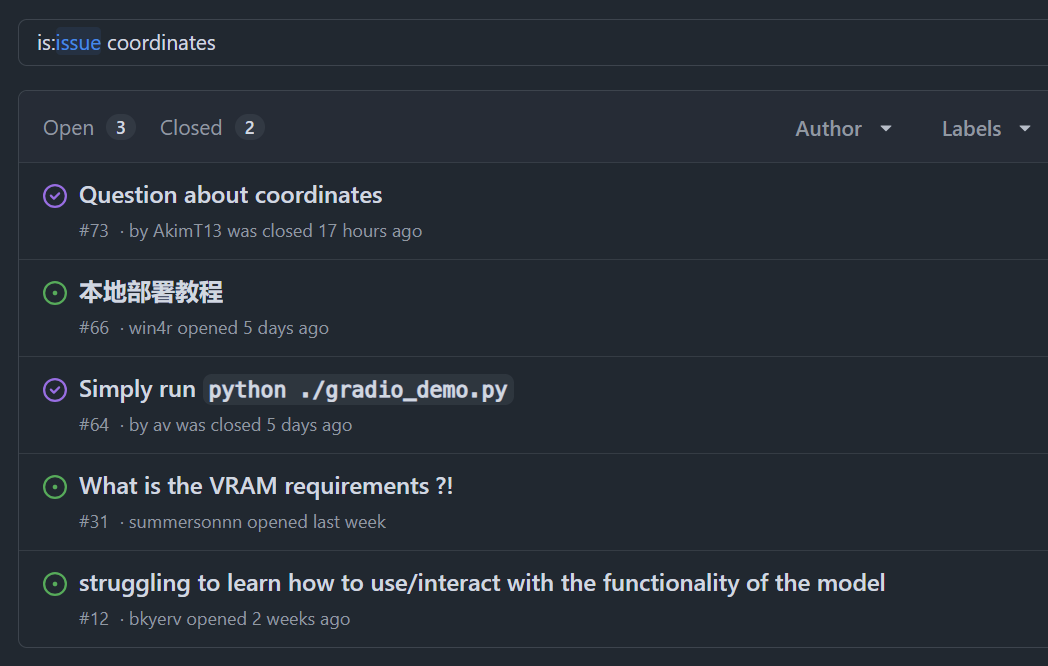Viewport: 1048px width, 666px height.
Task: Open What is the VRAM requirements issue
Action: click(x=266, y=486)
